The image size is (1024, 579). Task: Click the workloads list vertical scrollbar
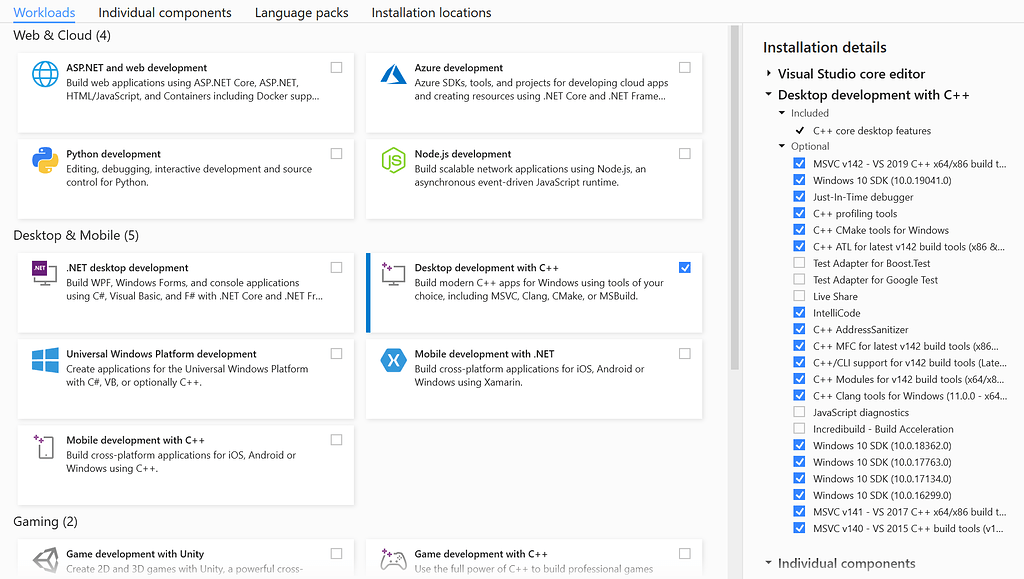(735, 200)
